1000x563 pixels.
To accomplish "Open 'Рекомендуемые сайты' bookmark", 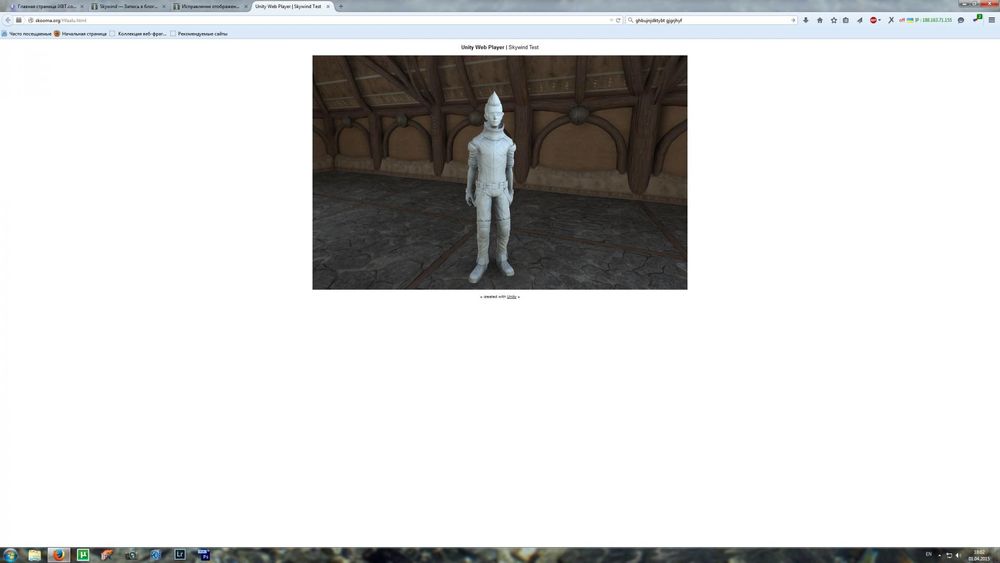I will (x=198, y=34).
